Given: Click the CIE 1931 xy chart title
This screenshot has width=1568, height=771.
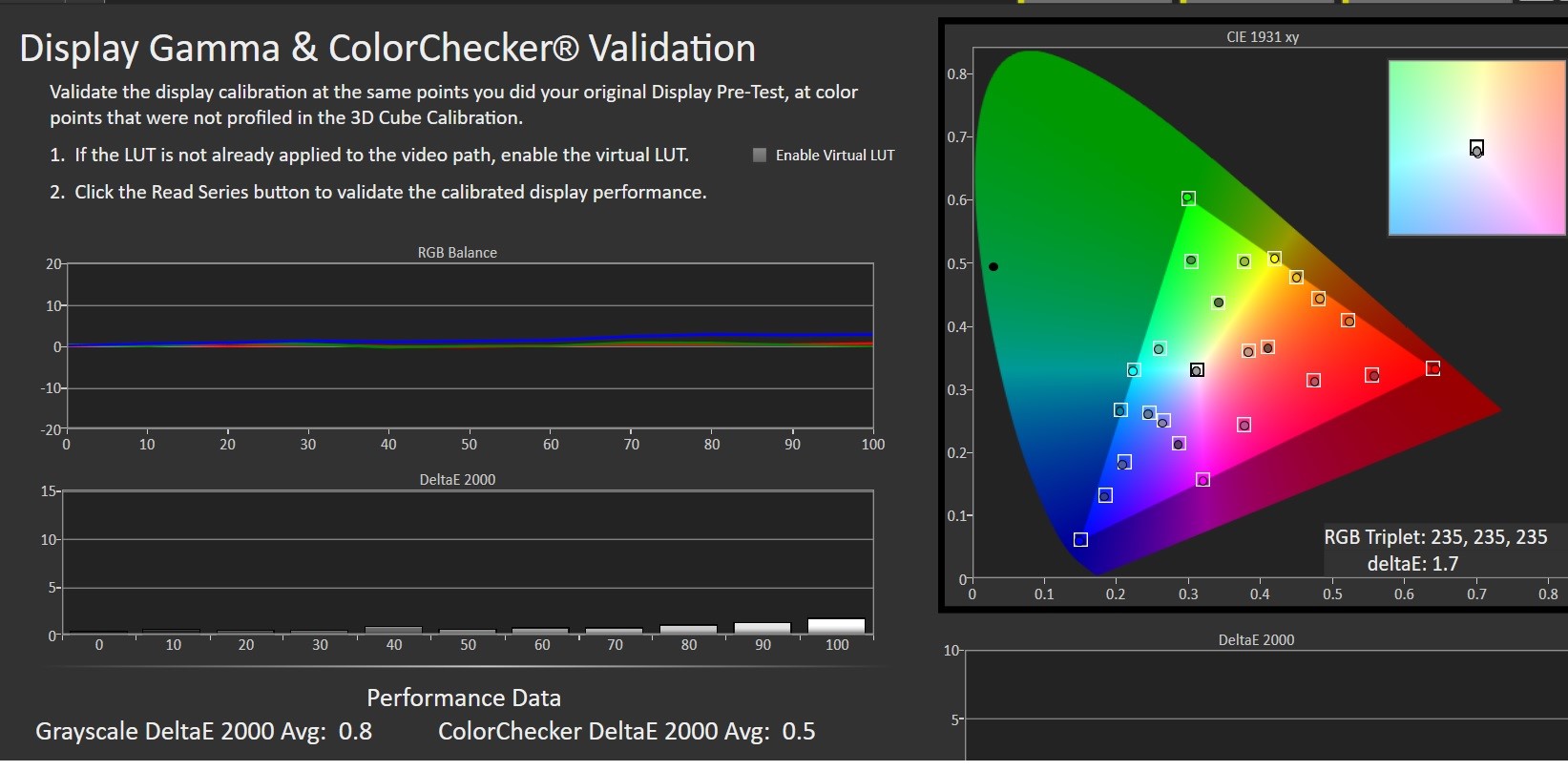Looking at the screenshot, I should pos(1263,37).
